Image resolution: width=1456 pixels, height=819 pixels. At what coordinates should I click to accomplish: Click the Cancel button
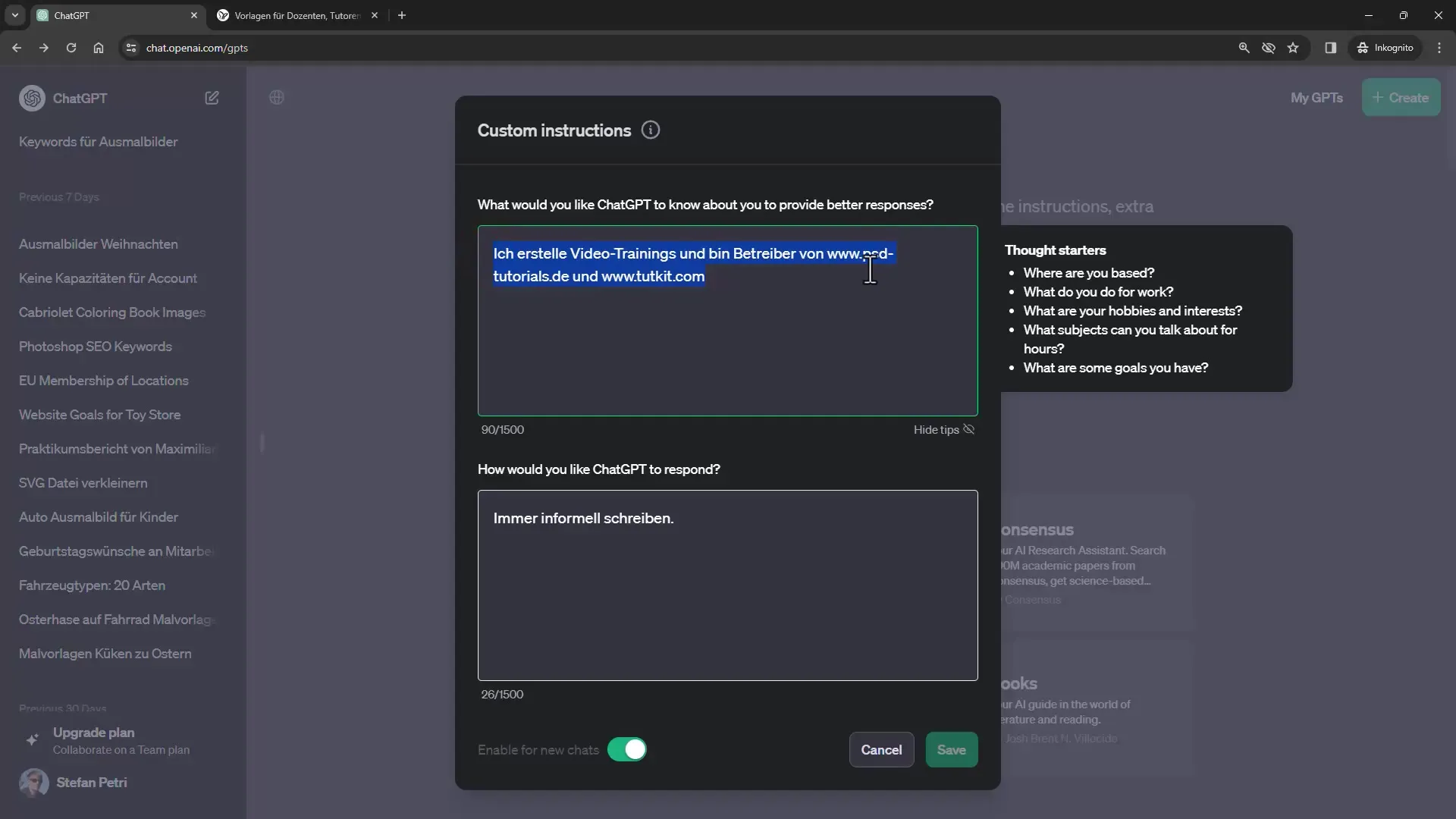pyautogui.click(x=881, y=750)
